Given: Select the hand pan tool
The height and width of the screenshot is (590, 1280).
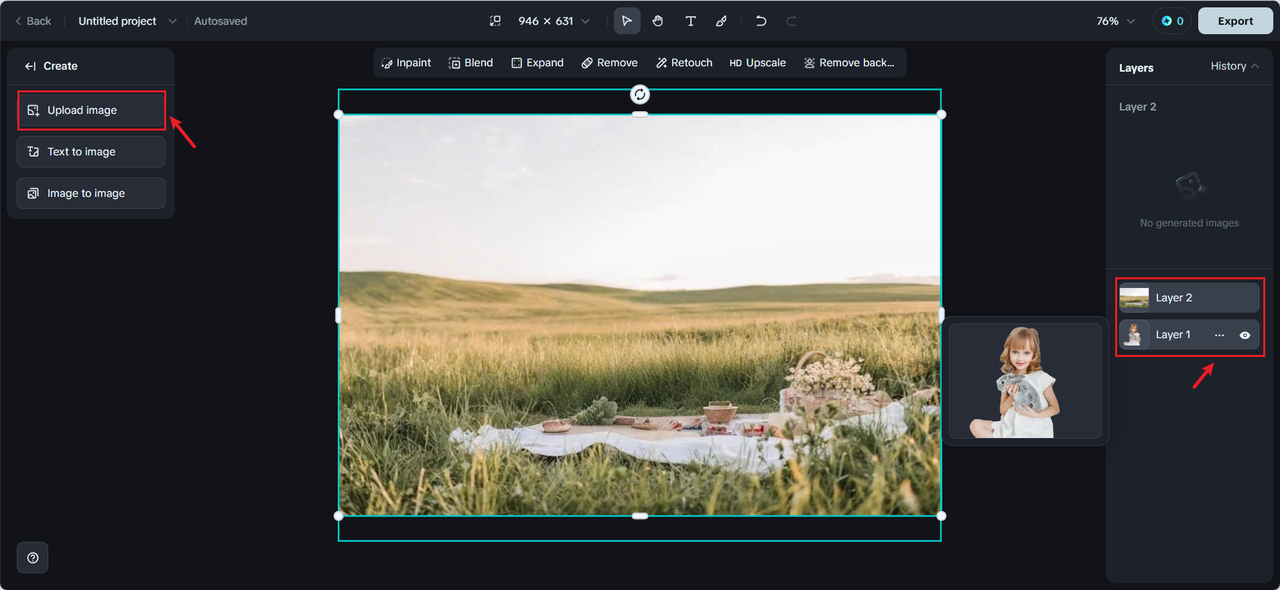Looking at the screenshot, I should click(x=658, y=21).
